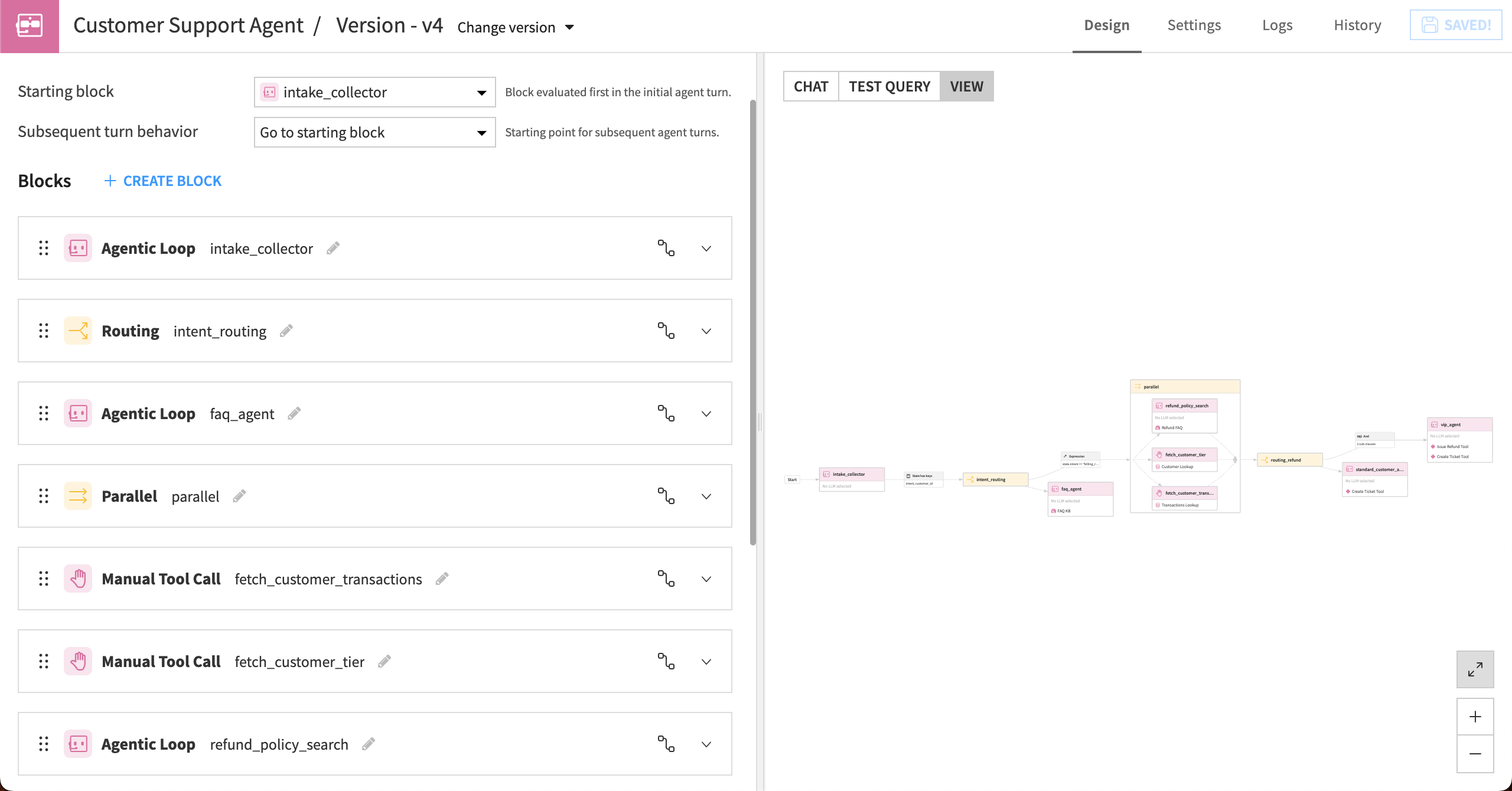The width and height of the screenshot is (1512, 791).
Task: Open the Change version dropdown
Action: pos(515,27)
